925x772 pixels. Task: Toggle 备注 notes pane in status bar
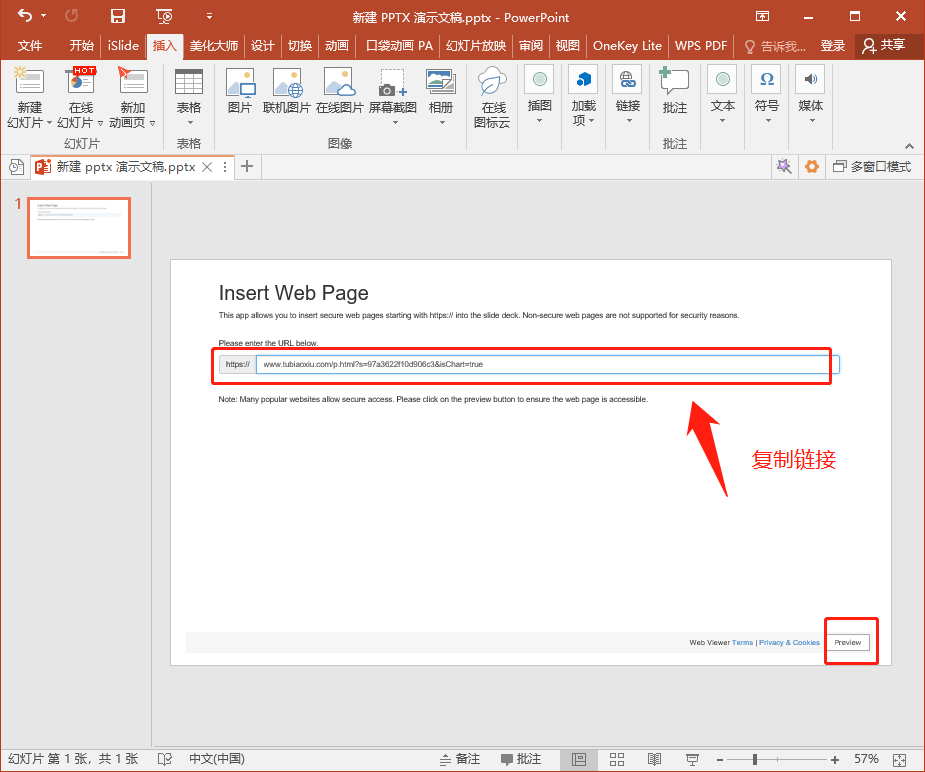(x=460, y=759)
